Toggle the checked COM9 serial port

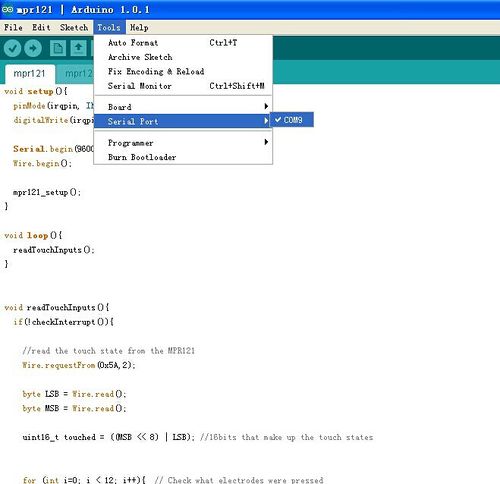pos(292,120)
